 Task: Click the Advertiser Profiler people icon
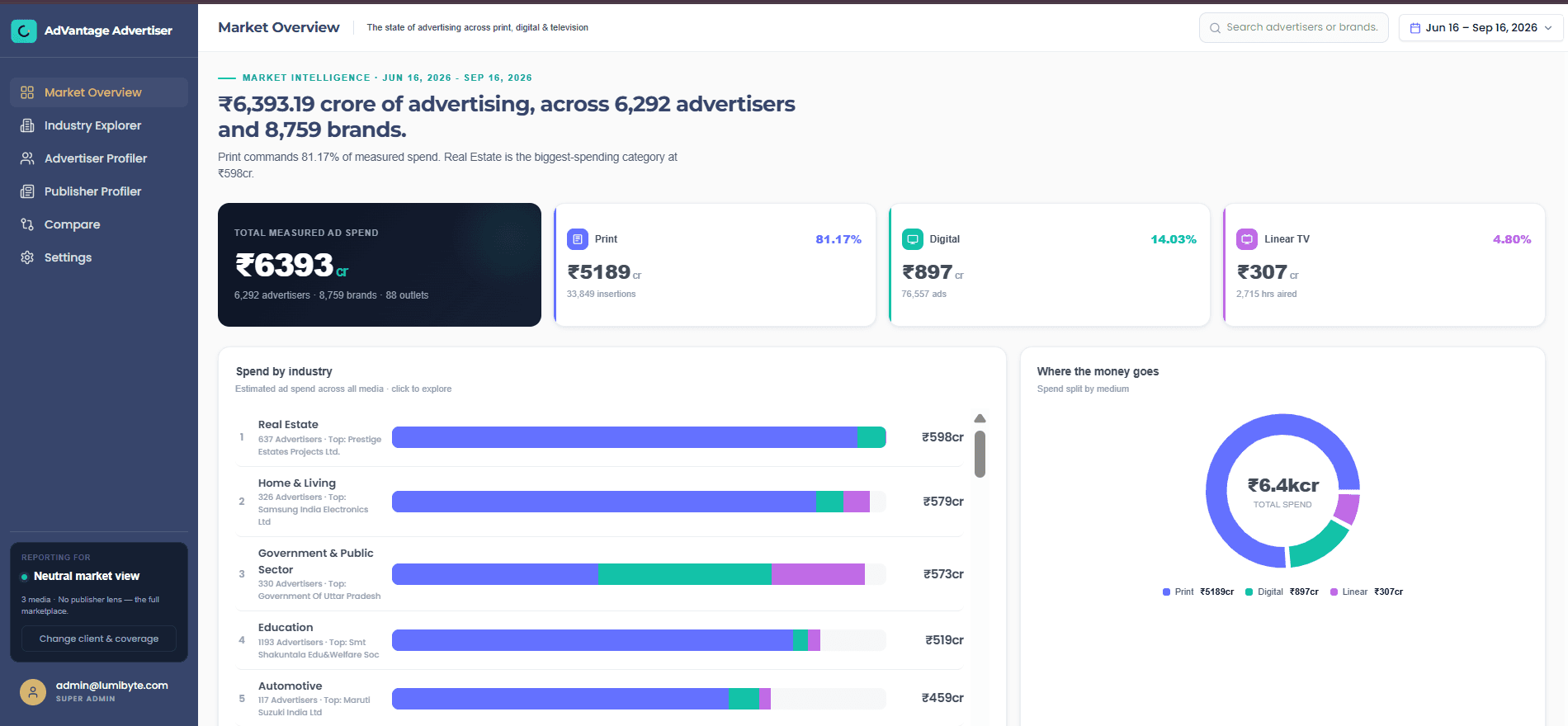tap(27, 158)
